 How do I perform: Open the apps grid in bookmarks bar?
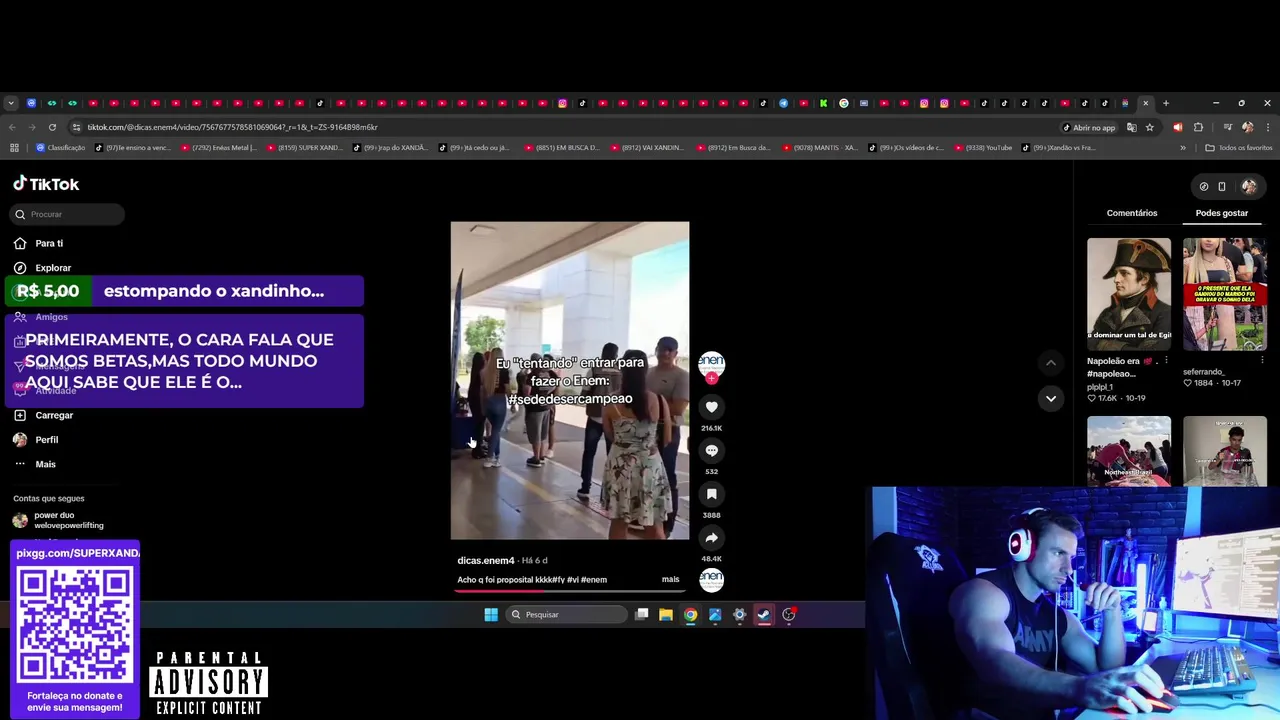click(14, 148)
